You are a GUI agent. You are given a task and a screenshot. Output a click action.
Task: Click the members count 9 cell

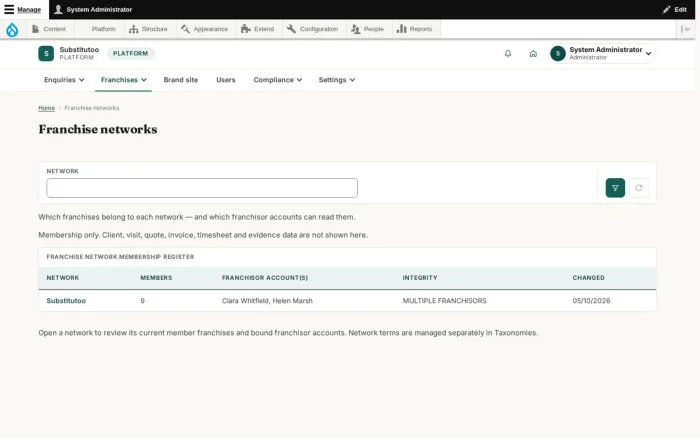click(142, 301)
